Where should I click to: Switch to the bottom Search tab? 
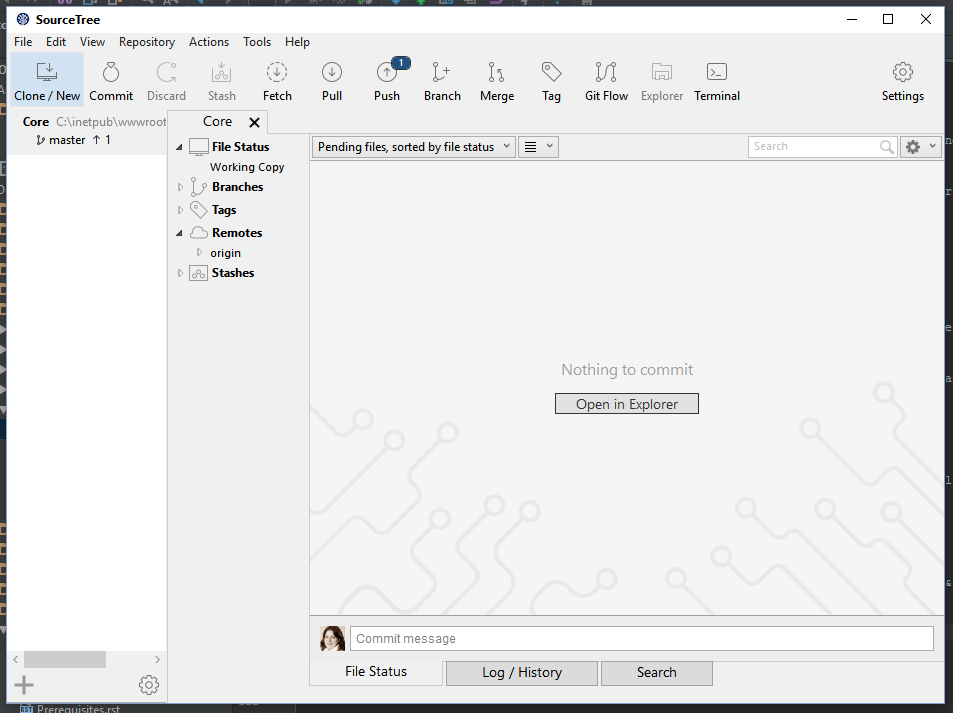point(656,673)
